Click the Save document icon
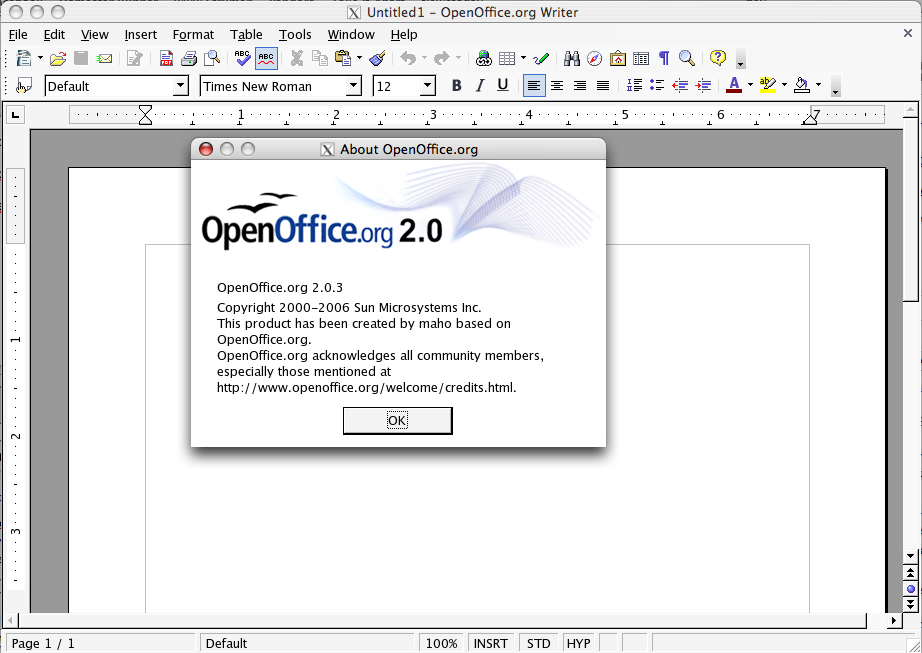 (x=81, y=58)
